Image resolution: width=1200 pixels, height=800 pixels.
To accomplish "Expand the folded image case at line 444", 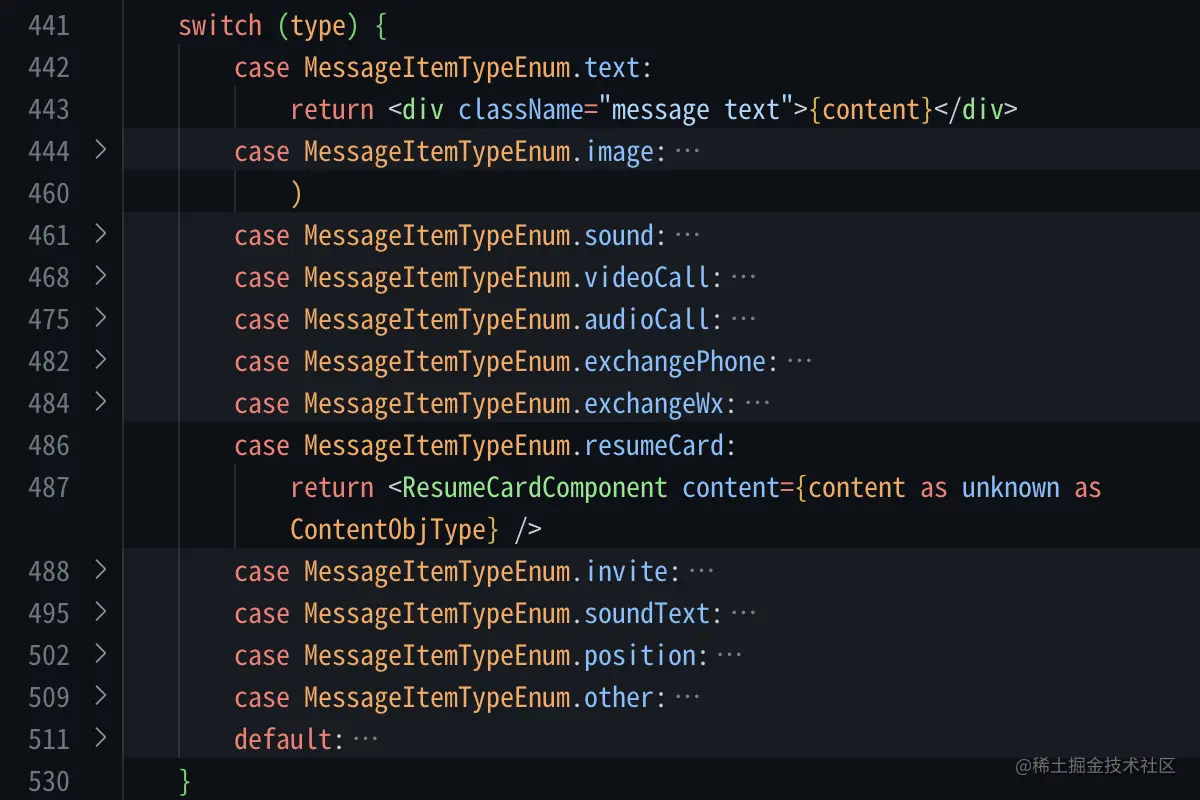I will [x=100, y=151].
